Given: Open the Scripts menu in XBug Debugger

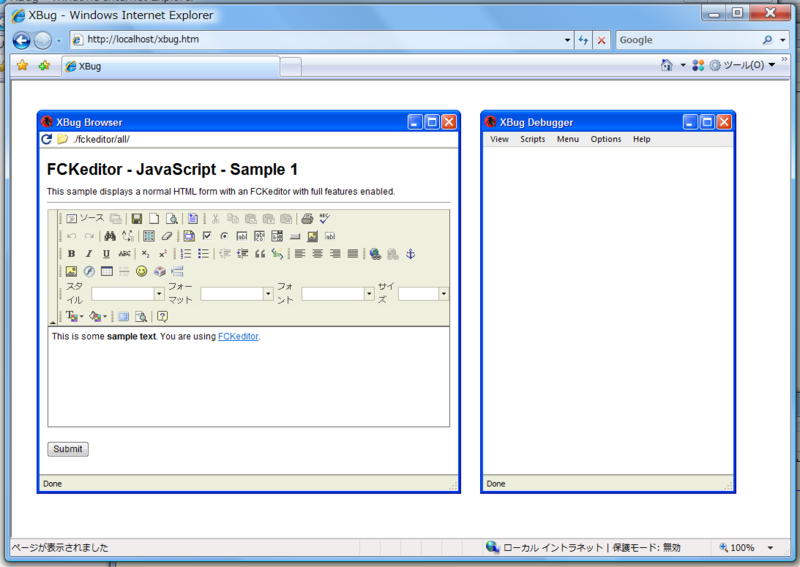Looking at the screenshot, I should [533, 139].
